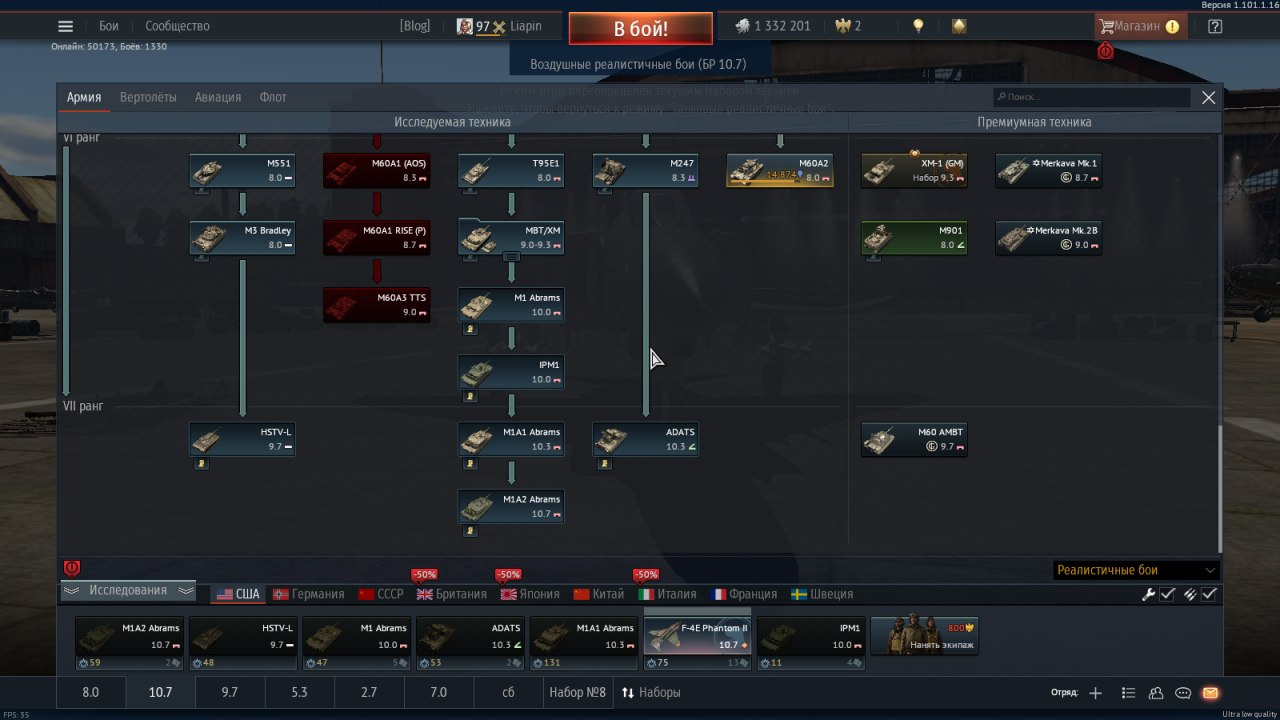This screenshot has height=720, width=1280.
Task: Collapse the Исследования panel
Action: coord(128,591)
